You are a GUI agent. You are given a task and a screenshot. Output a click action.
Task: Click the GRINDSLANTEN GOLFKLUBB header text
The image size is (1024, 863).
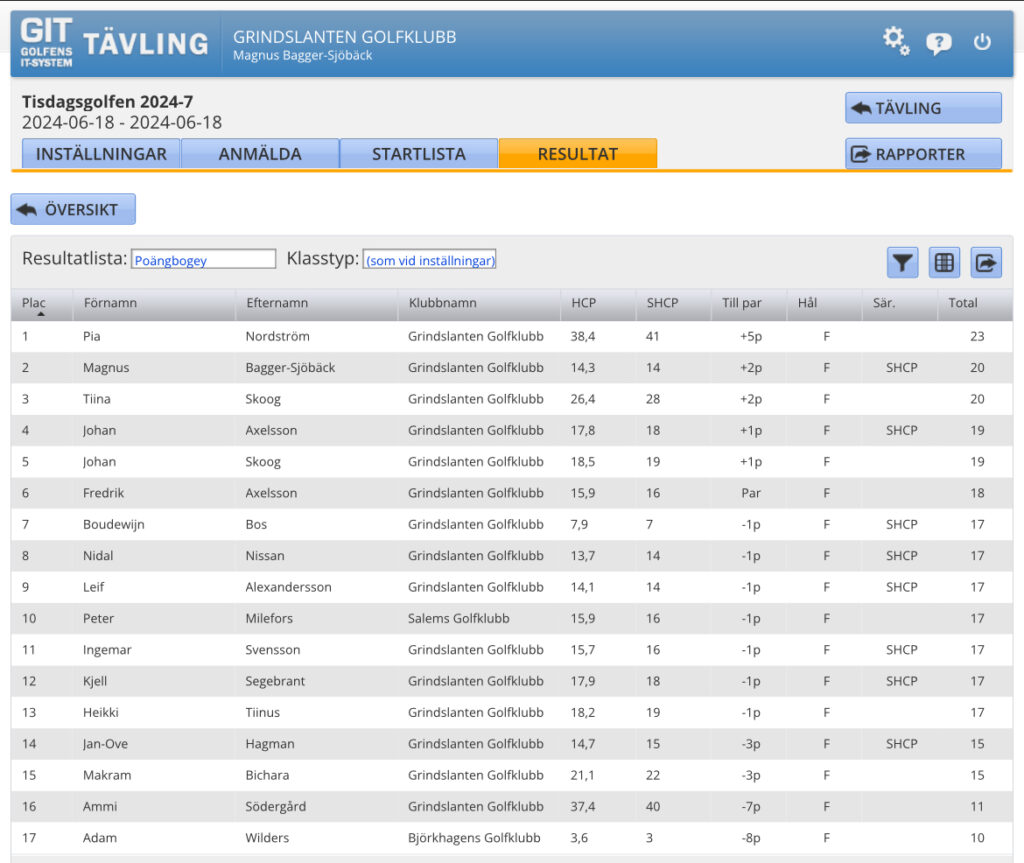click(345, 37)
